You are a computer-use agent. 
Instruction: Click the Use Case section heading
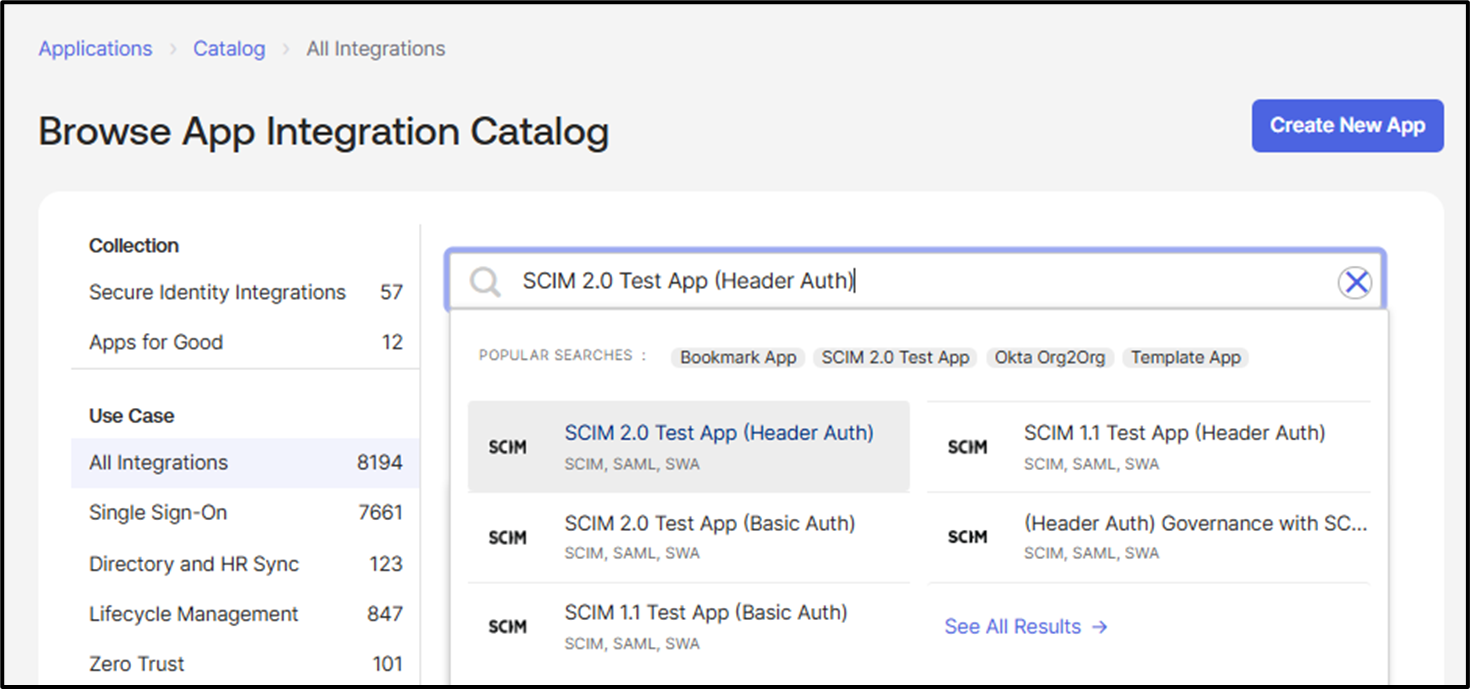tap(132, 416)
